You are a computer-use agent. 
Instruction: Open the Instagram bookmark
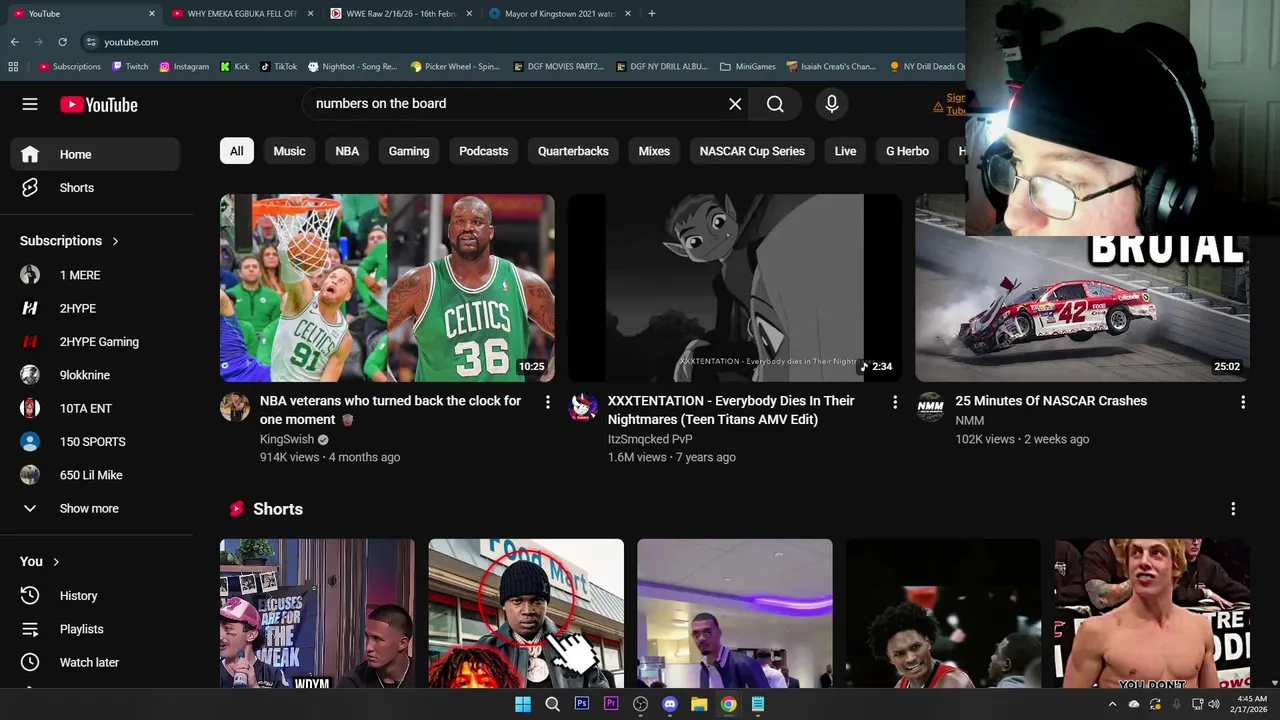click(x=184, y=67)
